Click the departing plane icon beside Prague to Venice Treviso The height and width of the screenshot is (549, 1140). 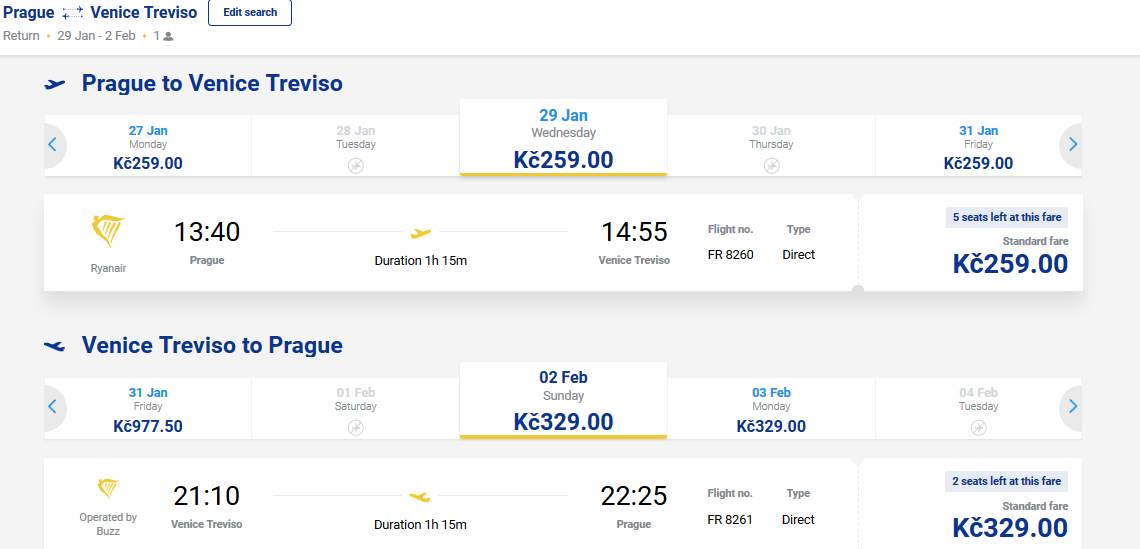55,84
